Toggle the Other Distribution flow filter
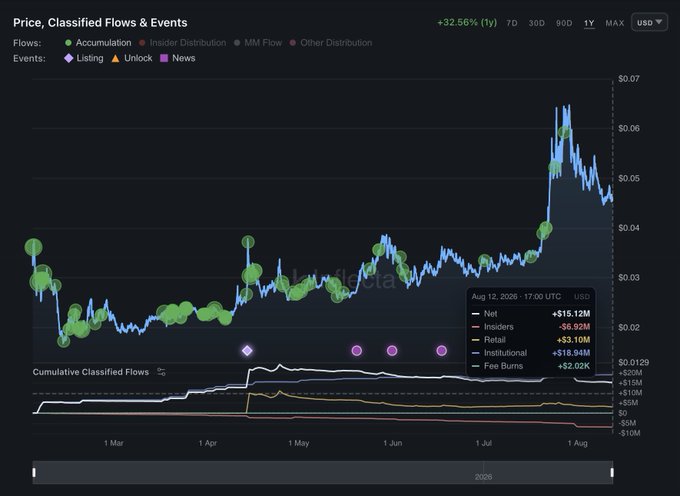 331,42
